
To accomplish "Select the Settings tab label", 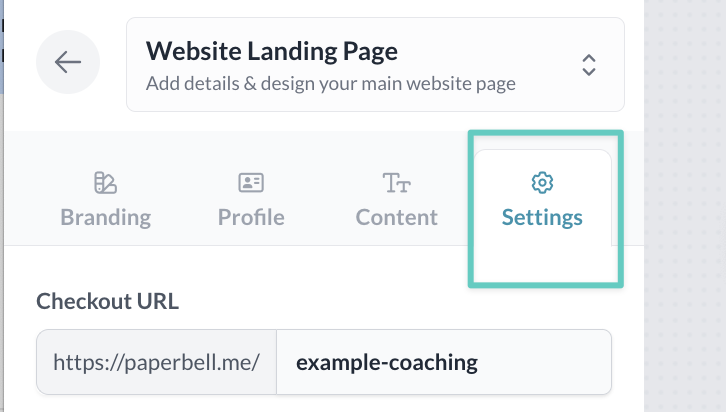I will click(542, 217).
